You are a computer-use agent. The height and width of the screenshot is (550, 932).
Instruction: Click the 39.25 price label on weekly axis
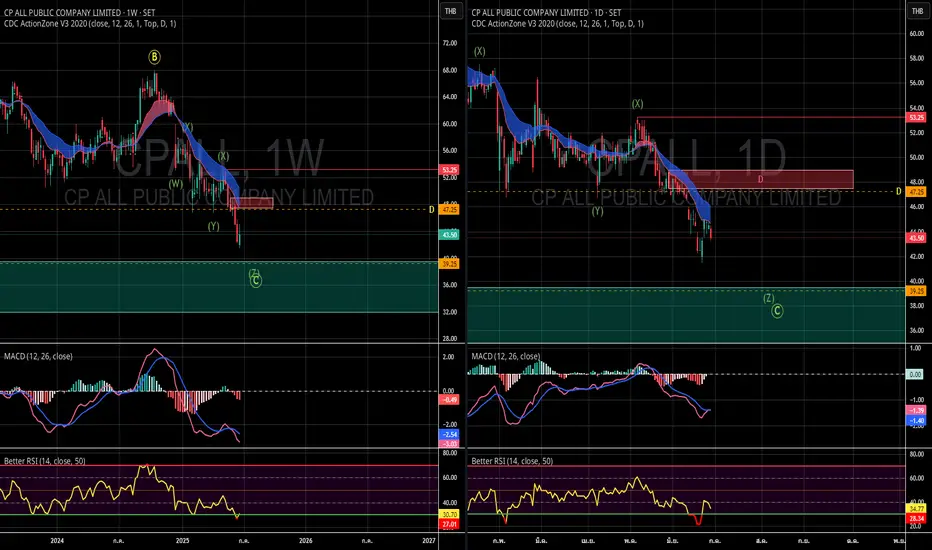449,263
